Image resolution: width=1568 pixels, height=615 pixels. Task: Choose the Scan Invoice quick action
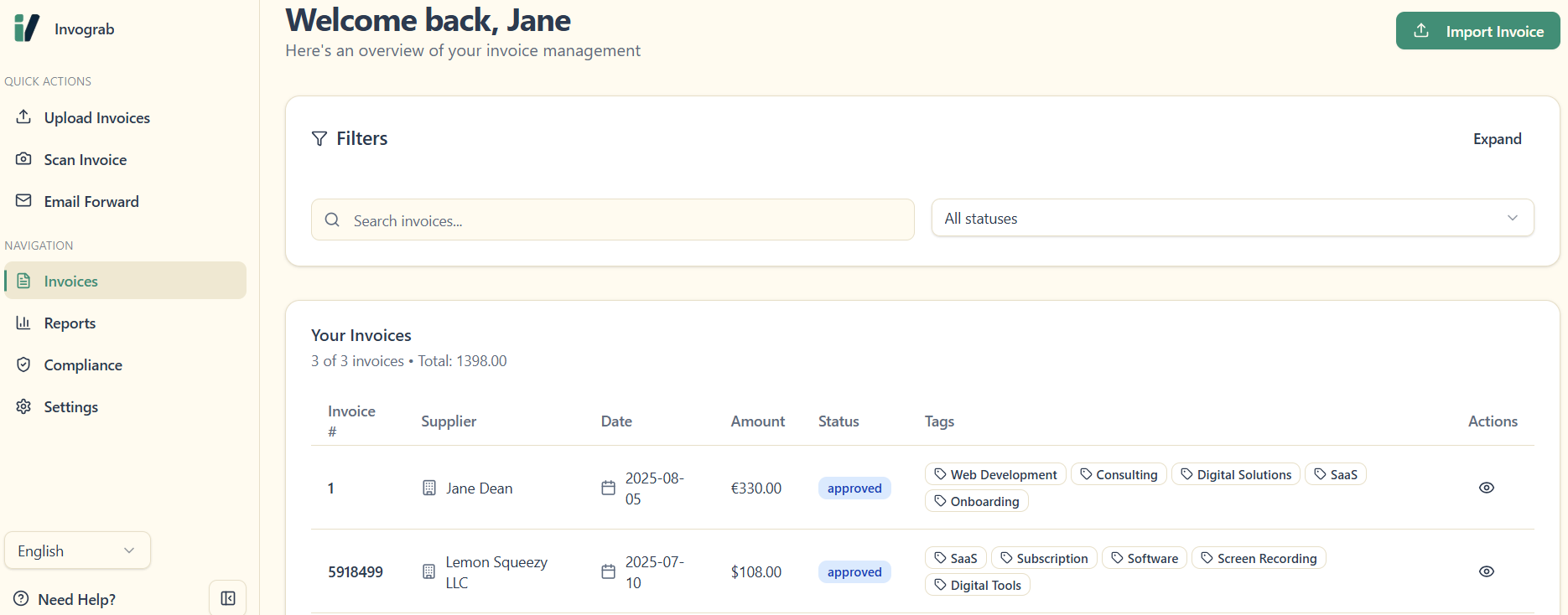(126, 159)
